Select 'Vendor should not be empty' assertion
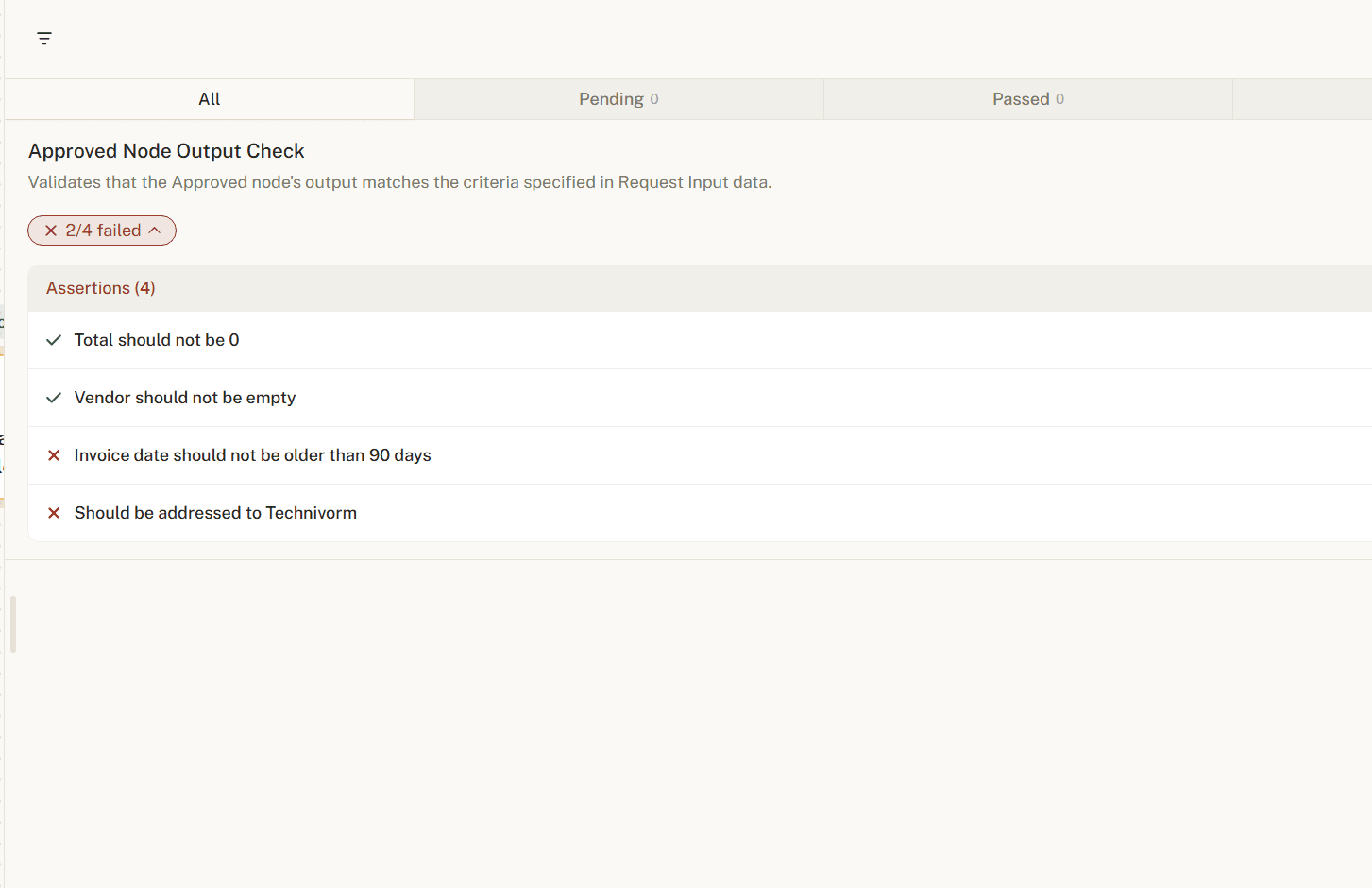Screen dimensions: 1372x888 (x=700, y=398)
